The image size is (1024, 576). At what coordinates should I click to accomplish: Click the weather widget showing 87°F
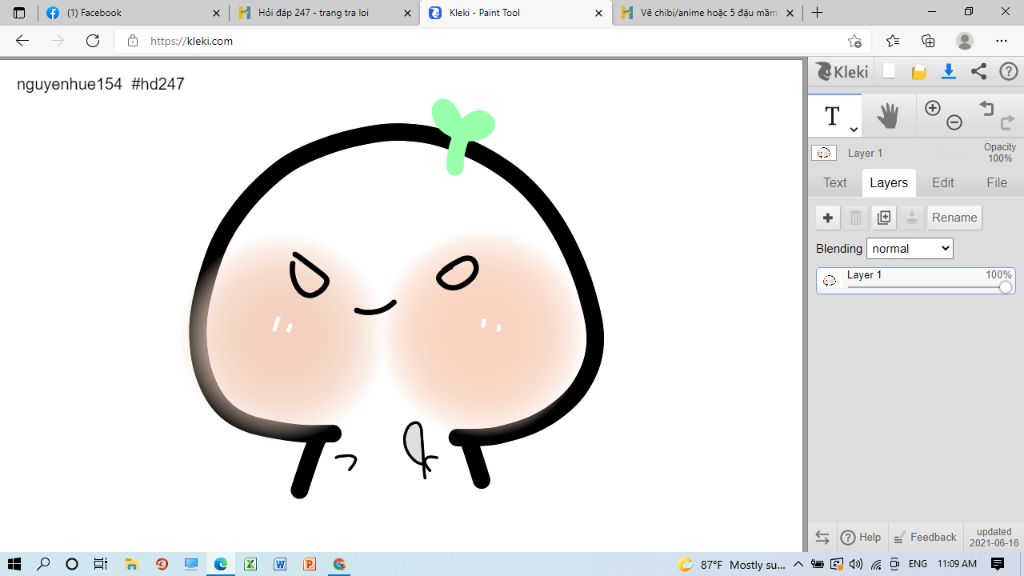[x=731, y=564]
